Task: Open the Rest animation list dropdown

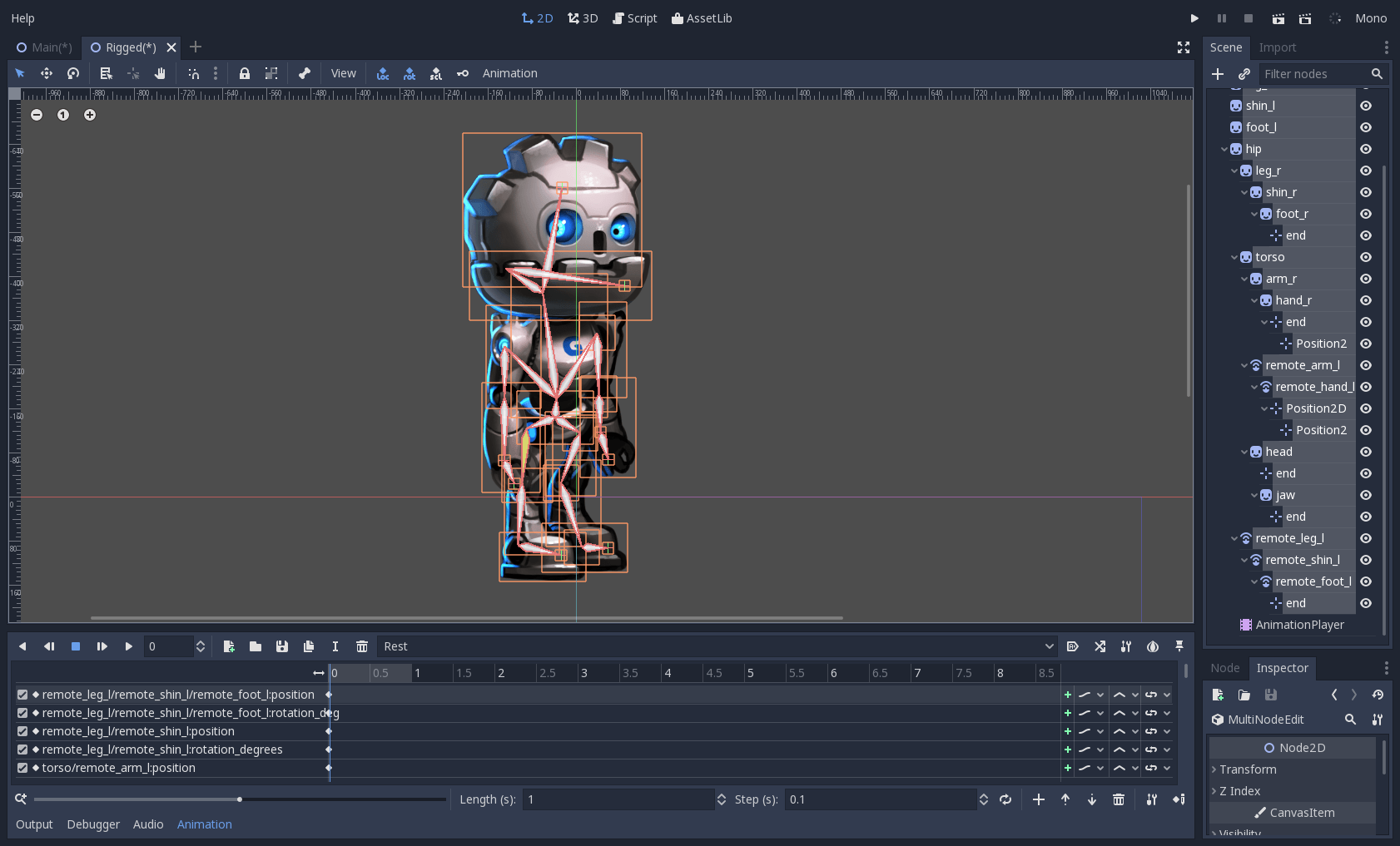Action: (1048, 646)
